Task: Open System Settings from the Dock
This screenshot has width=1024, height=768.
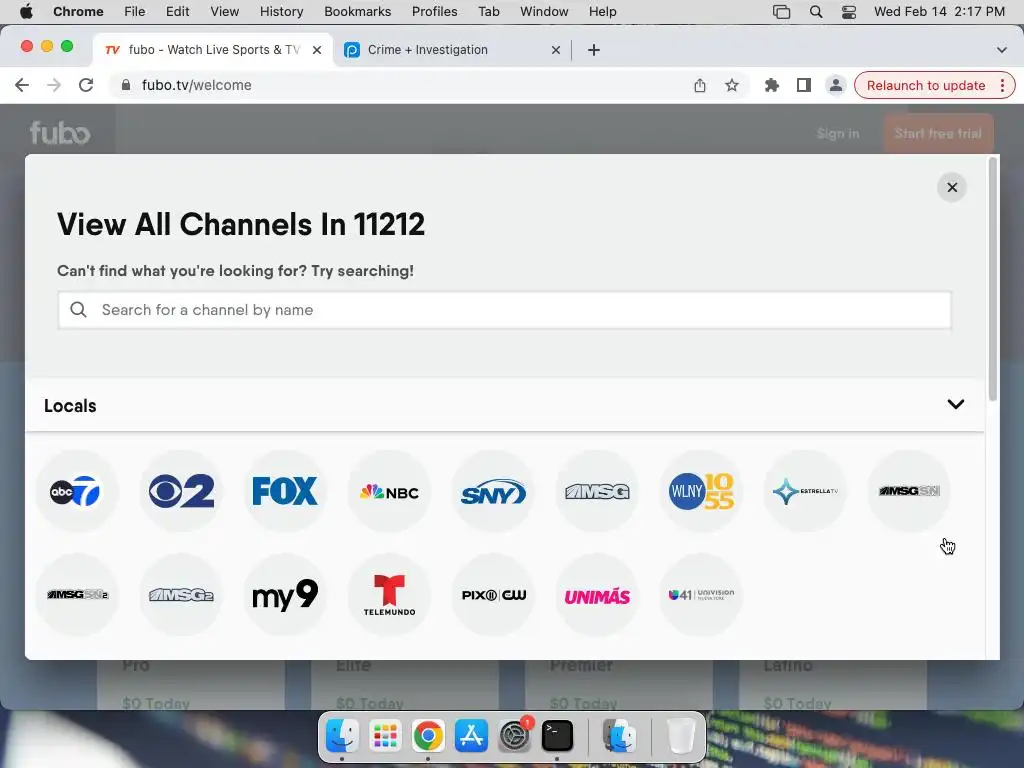Action: click(x=515, y=735)
